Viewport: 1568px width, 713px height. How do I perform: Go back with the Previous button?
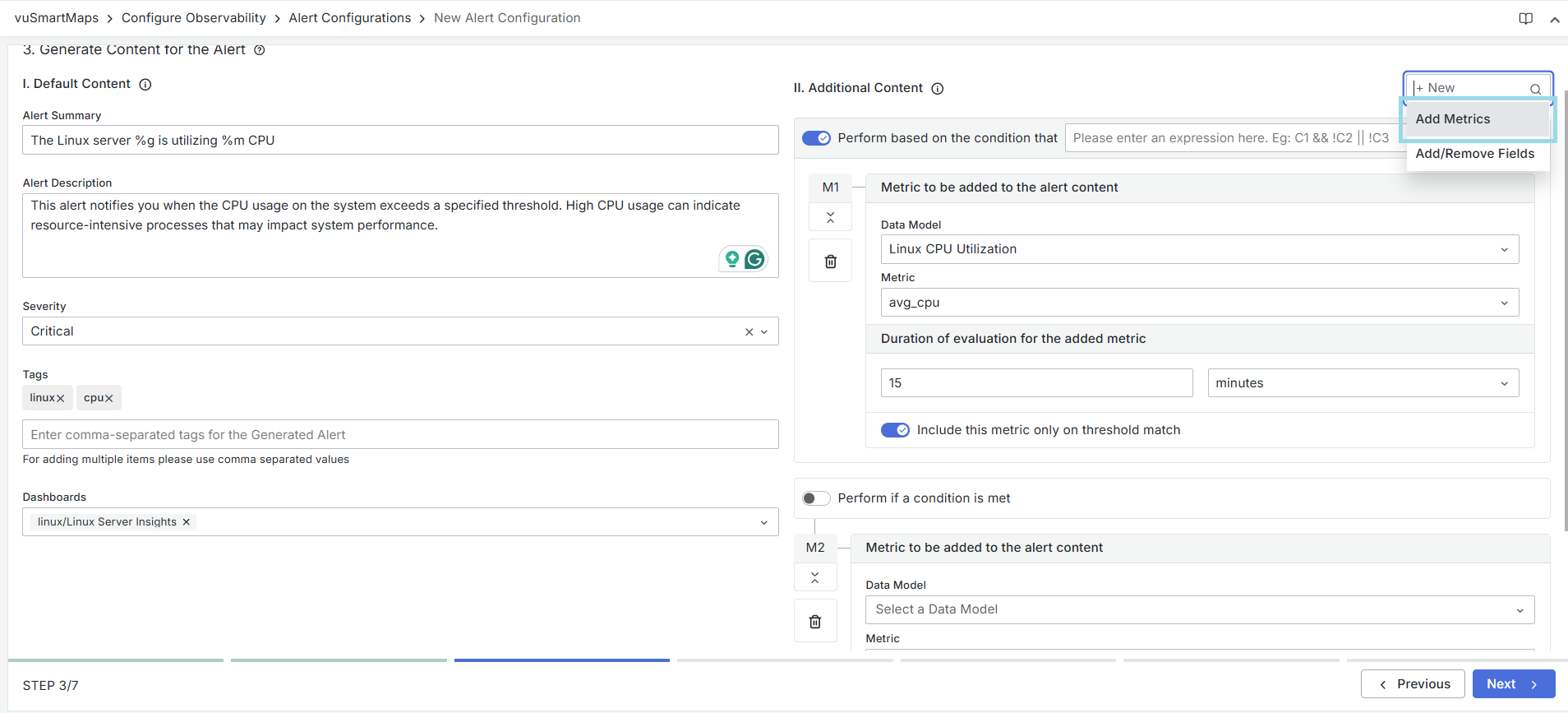(x=1413, y=684)
